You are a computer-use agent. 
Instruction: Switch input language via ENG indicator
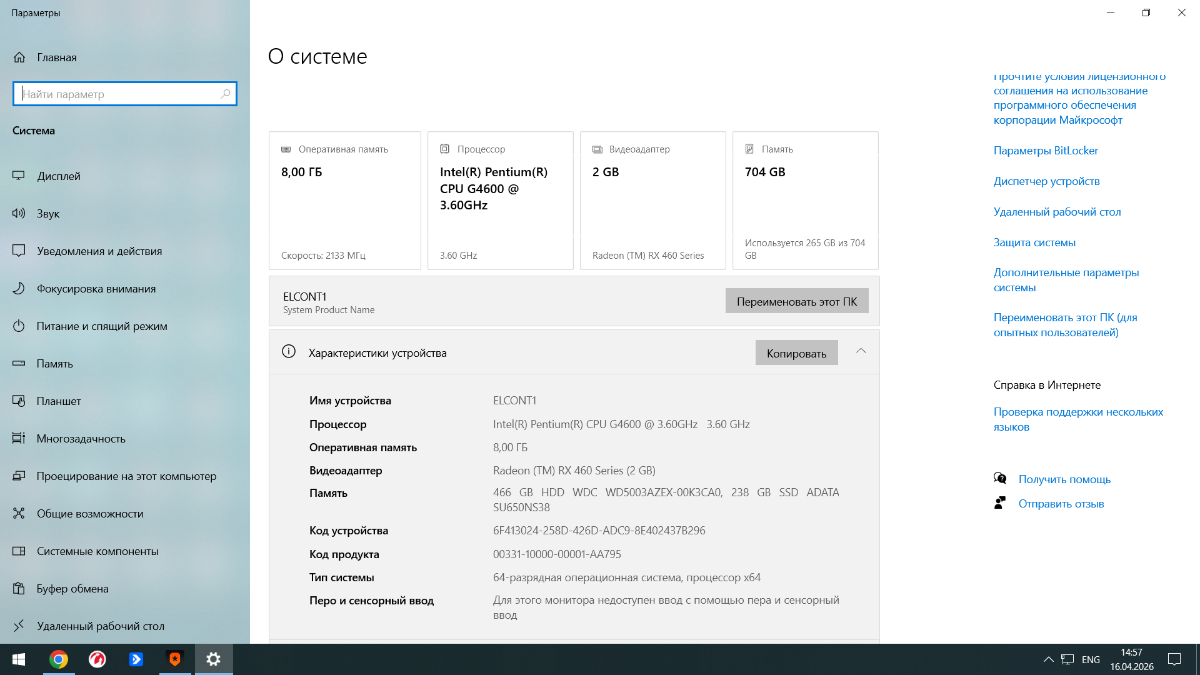tap(1091, 660)
